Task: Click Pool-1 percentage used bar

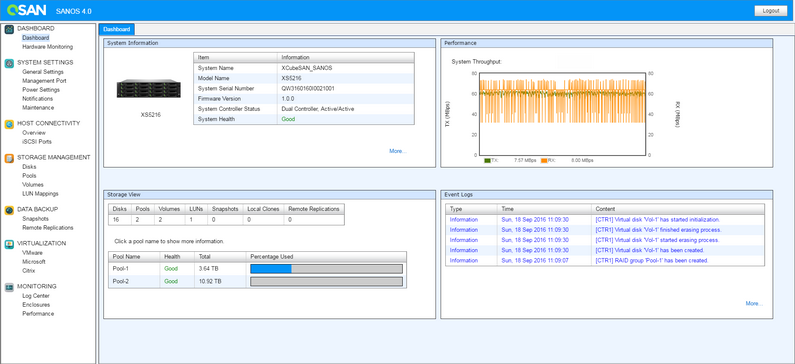Action: pyautogui.click(x=327, y=269)
